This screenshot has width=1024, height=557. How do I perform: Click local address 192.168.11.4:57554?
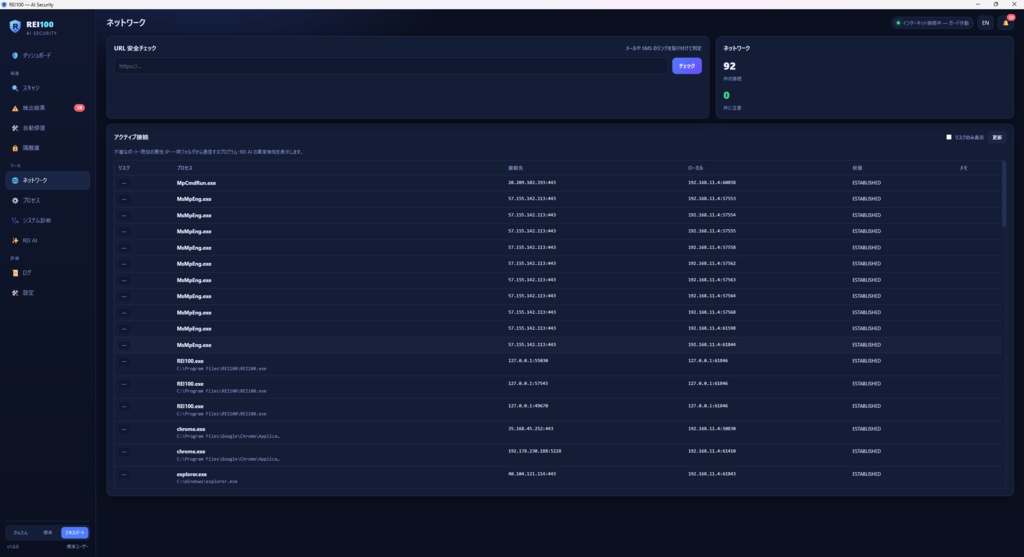click(x=711, y=215)
